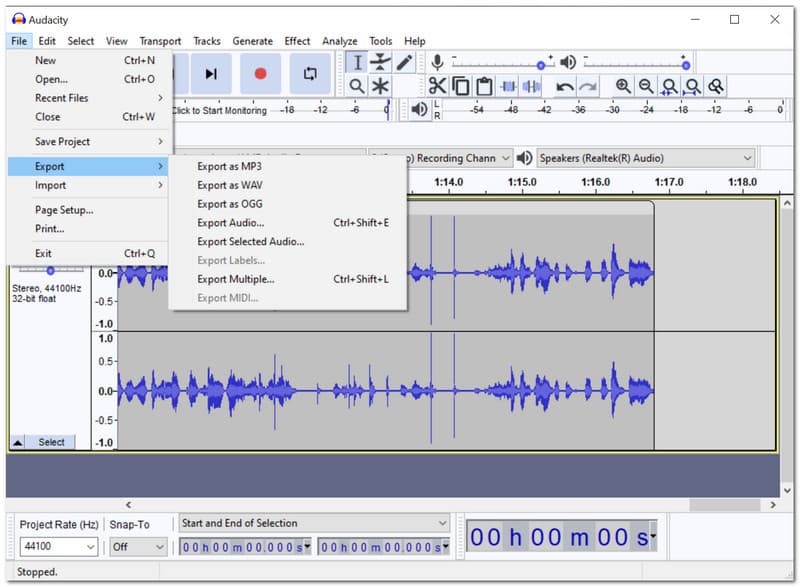Click the playback volume slider handle
800x587 pixels.
point(686,65)
